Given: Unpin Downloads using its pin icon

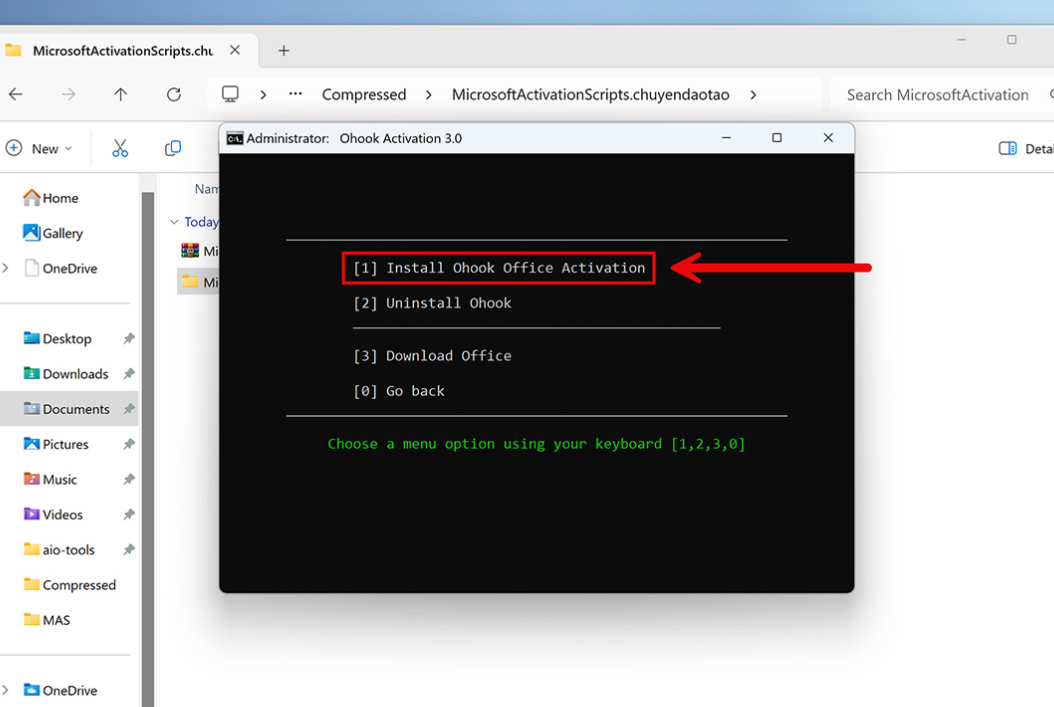Looking at the screenshot, I should [128, 374].
